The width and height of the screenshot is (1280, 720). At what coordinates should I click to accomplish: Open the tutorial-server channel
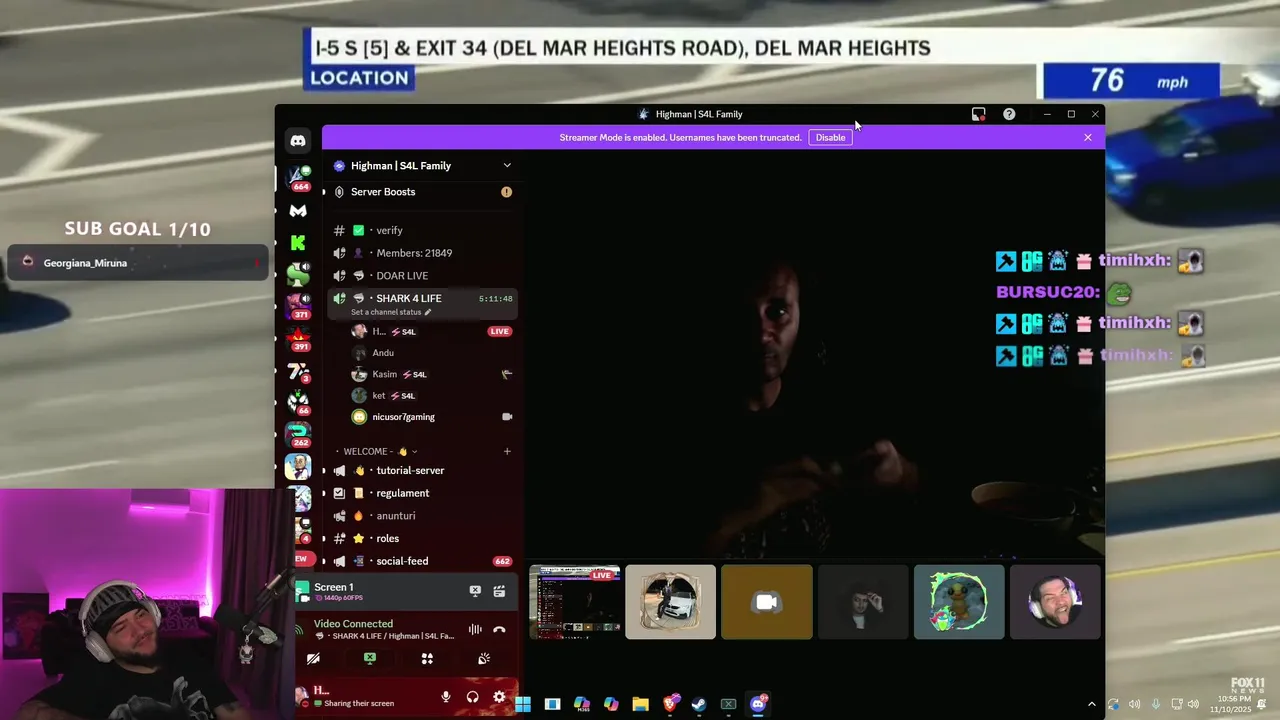422,470
